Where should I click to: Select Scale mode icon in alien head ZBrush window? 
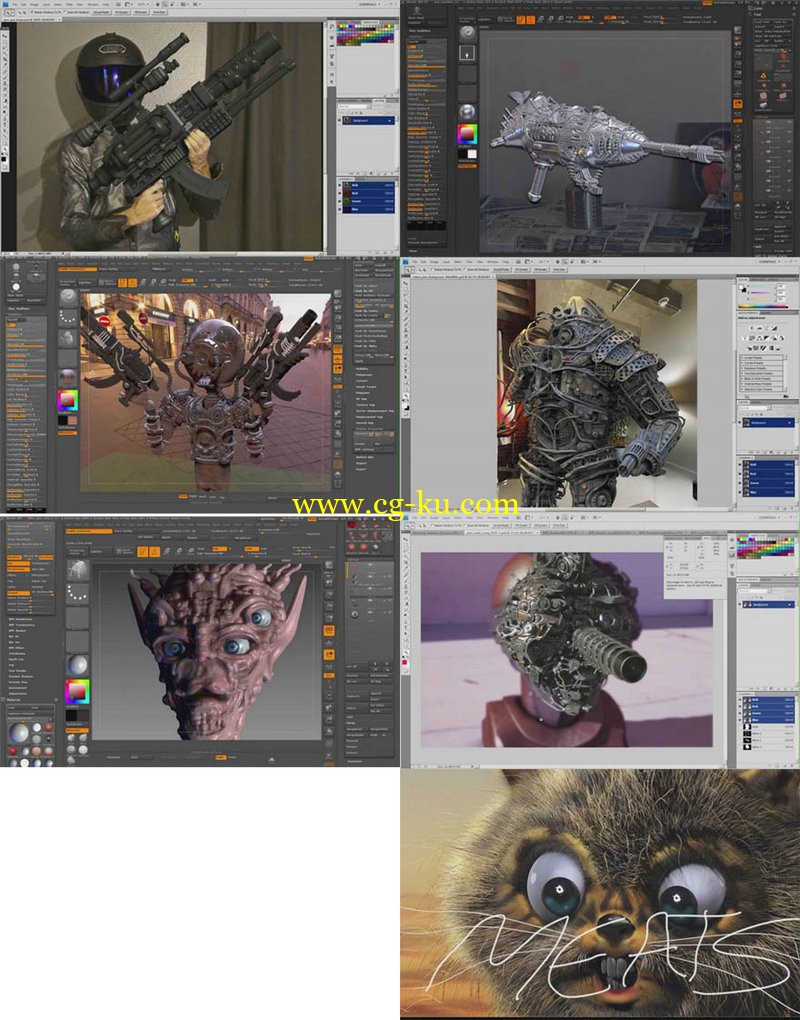pos(179,552)
